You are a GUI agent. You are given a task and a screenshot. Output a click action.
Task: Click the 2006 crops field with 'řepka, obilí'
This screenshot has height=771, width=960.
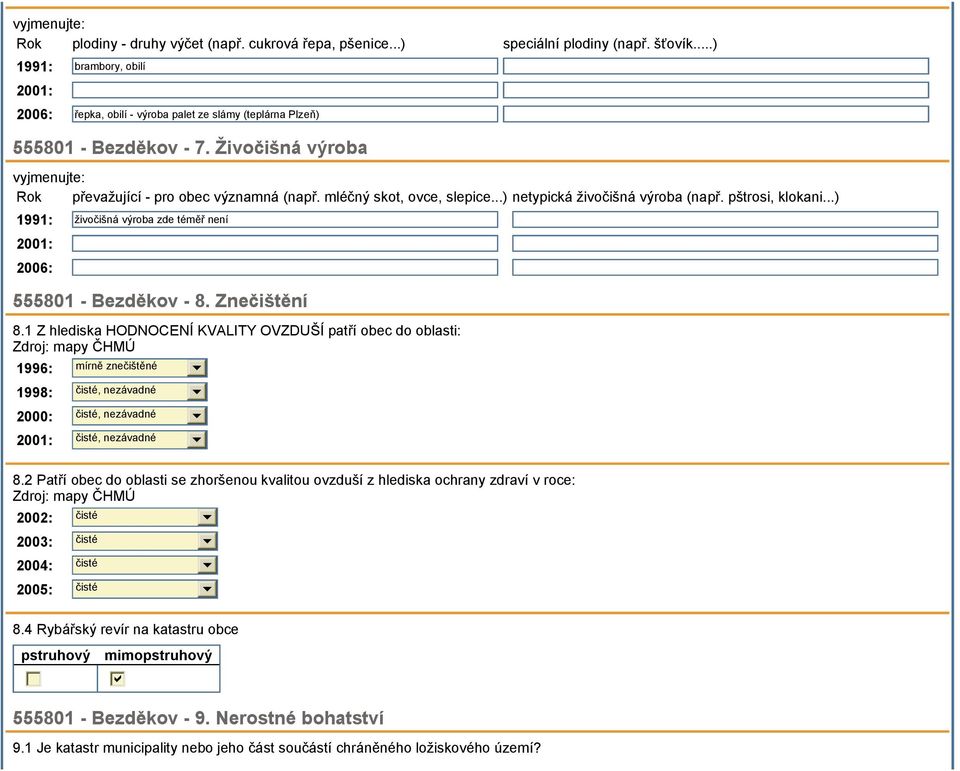pyautogui.click(x=285, y=114)
